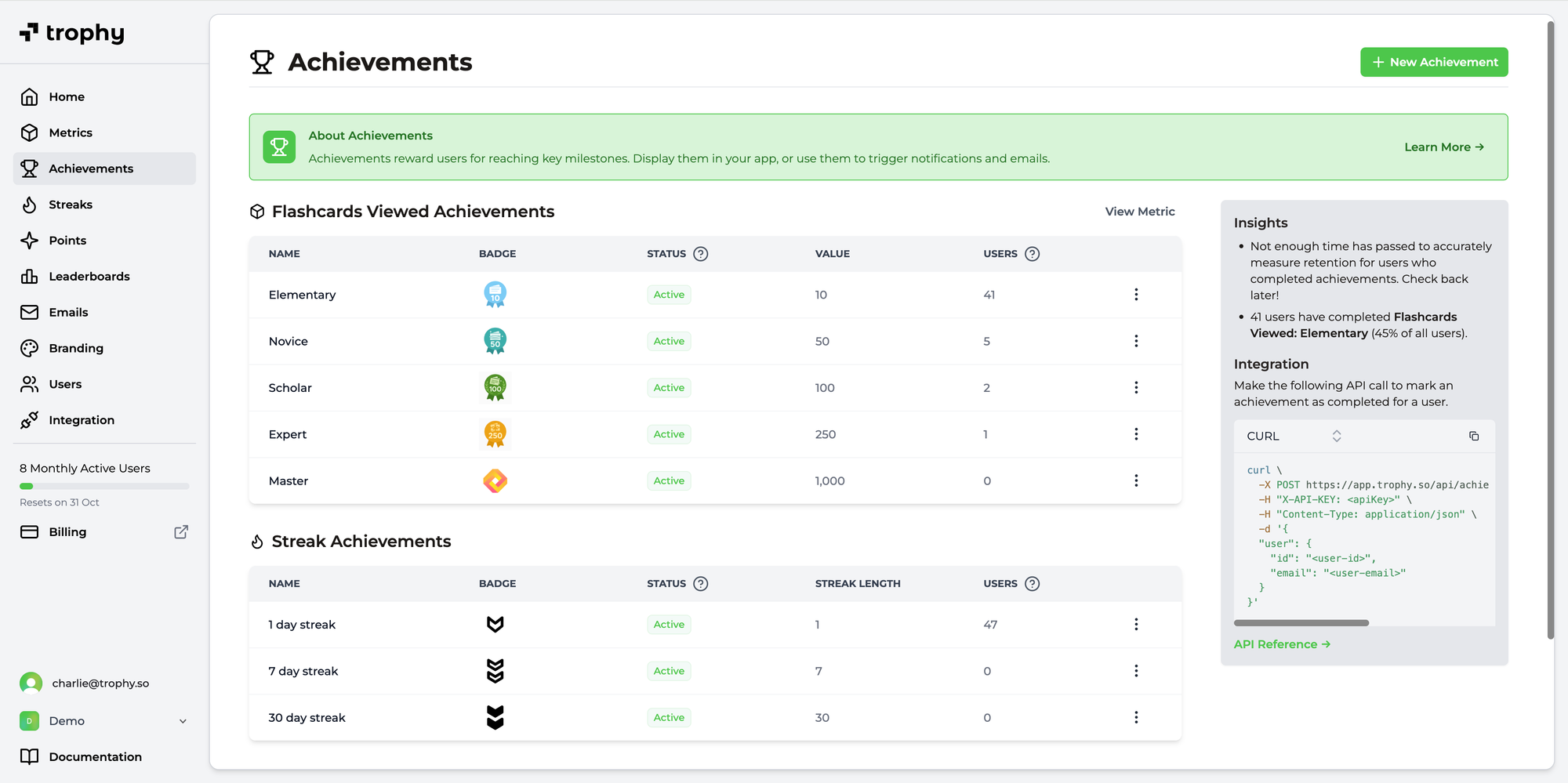The width and height of the screenshot is (1568, 783).
Task: Select the Leaderboards bar chart icon
Action: pyautogui.click(x=29, y=276)
